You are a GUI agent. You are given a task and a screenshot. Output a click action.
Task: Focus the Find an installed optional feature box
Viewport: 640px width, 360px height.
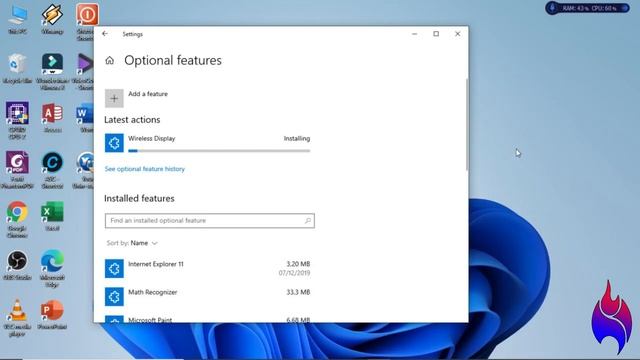click(209, 220)
